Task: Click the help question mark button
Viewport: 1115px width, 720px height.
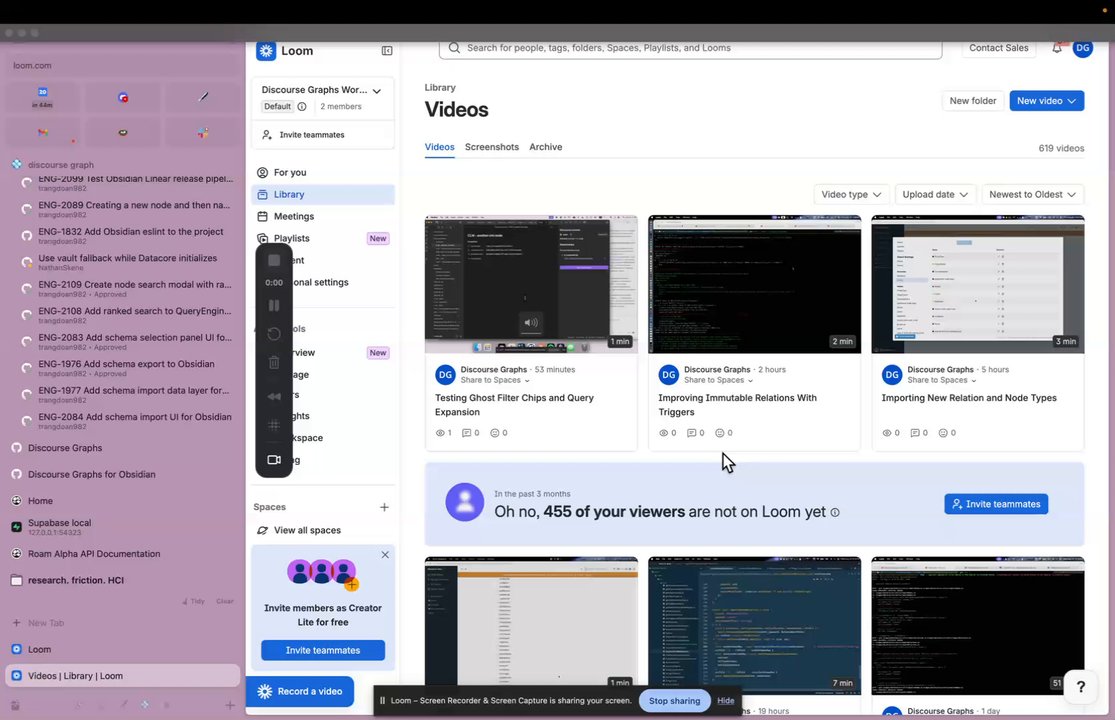Action: [1080, 687]
